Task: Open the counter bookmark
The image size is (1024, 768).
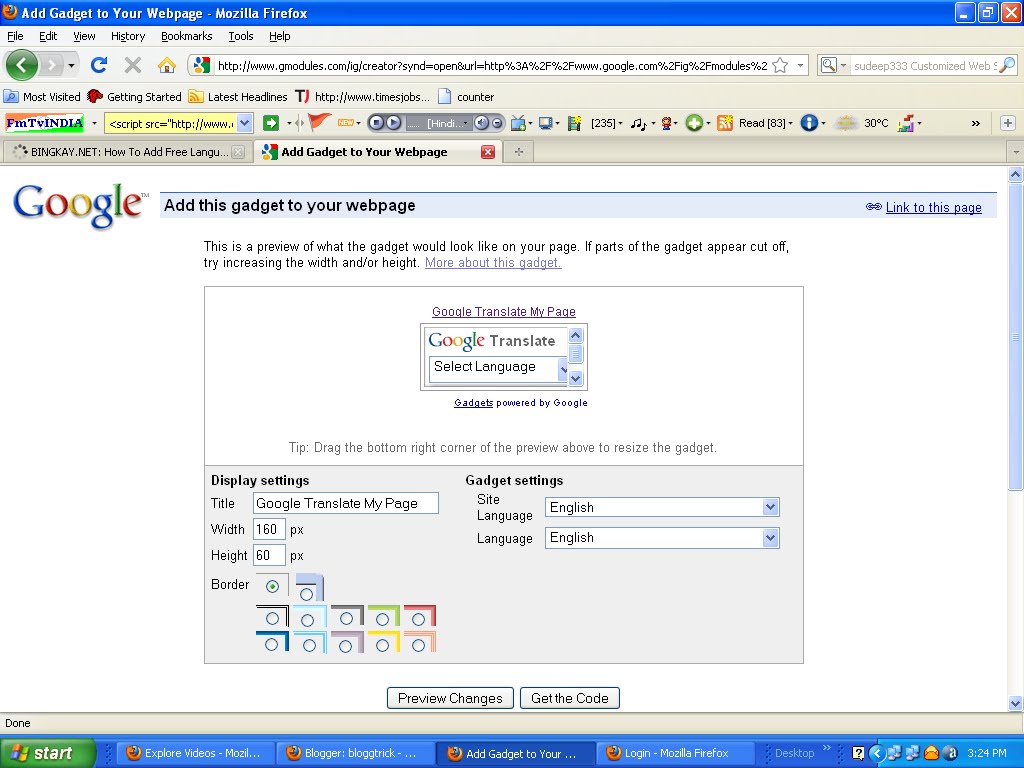Action: (466, 97)
